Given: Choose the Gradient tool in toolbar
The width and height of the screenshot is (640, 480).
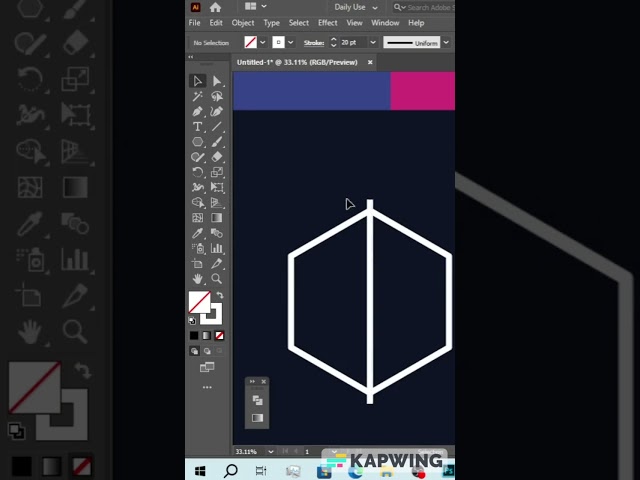Looking at the screenshot, I should [x=217, y=218].
